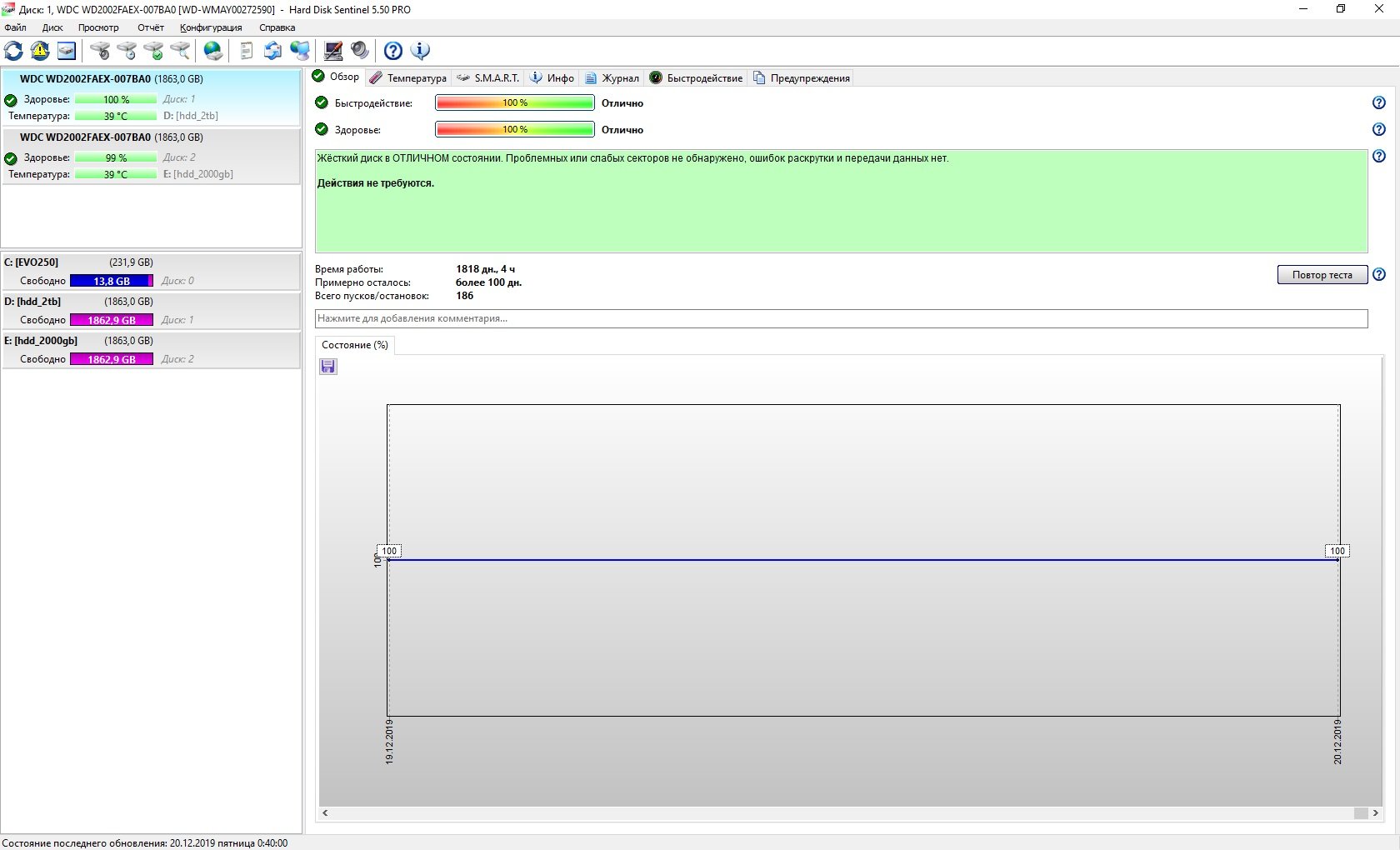Click the send e-mail envelope toolbar icon
Screen dimensions: 1400x850
click(x=273, y=51)
